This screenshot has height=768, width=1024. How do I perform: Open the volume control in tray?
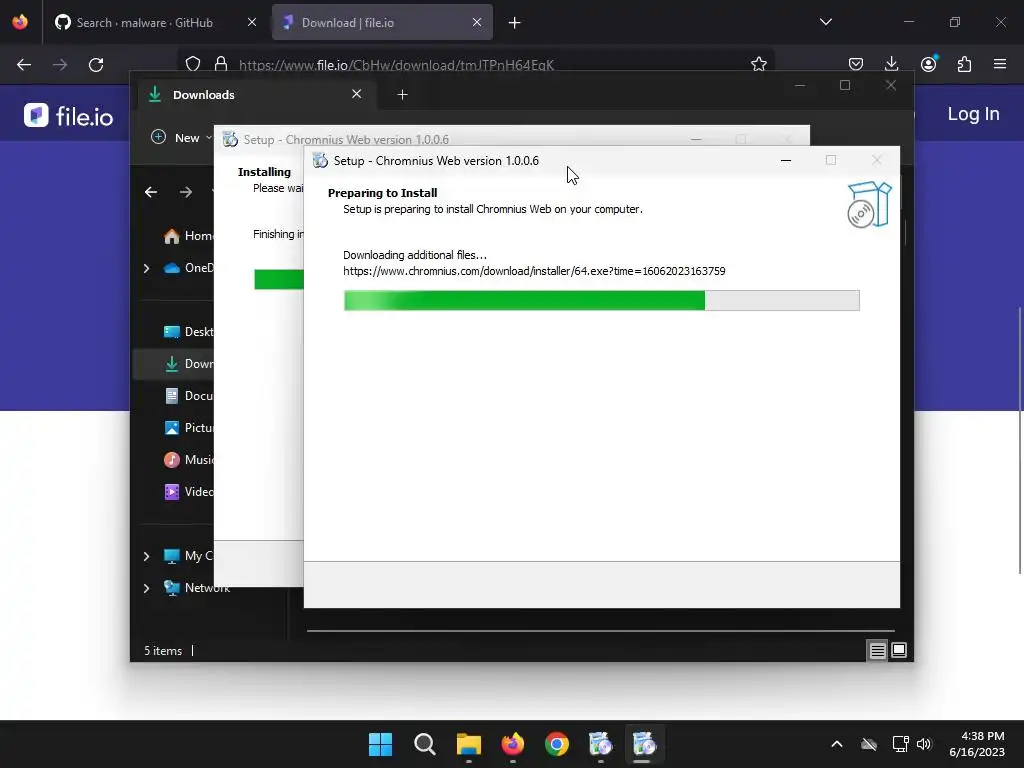(x=923, y=744)
